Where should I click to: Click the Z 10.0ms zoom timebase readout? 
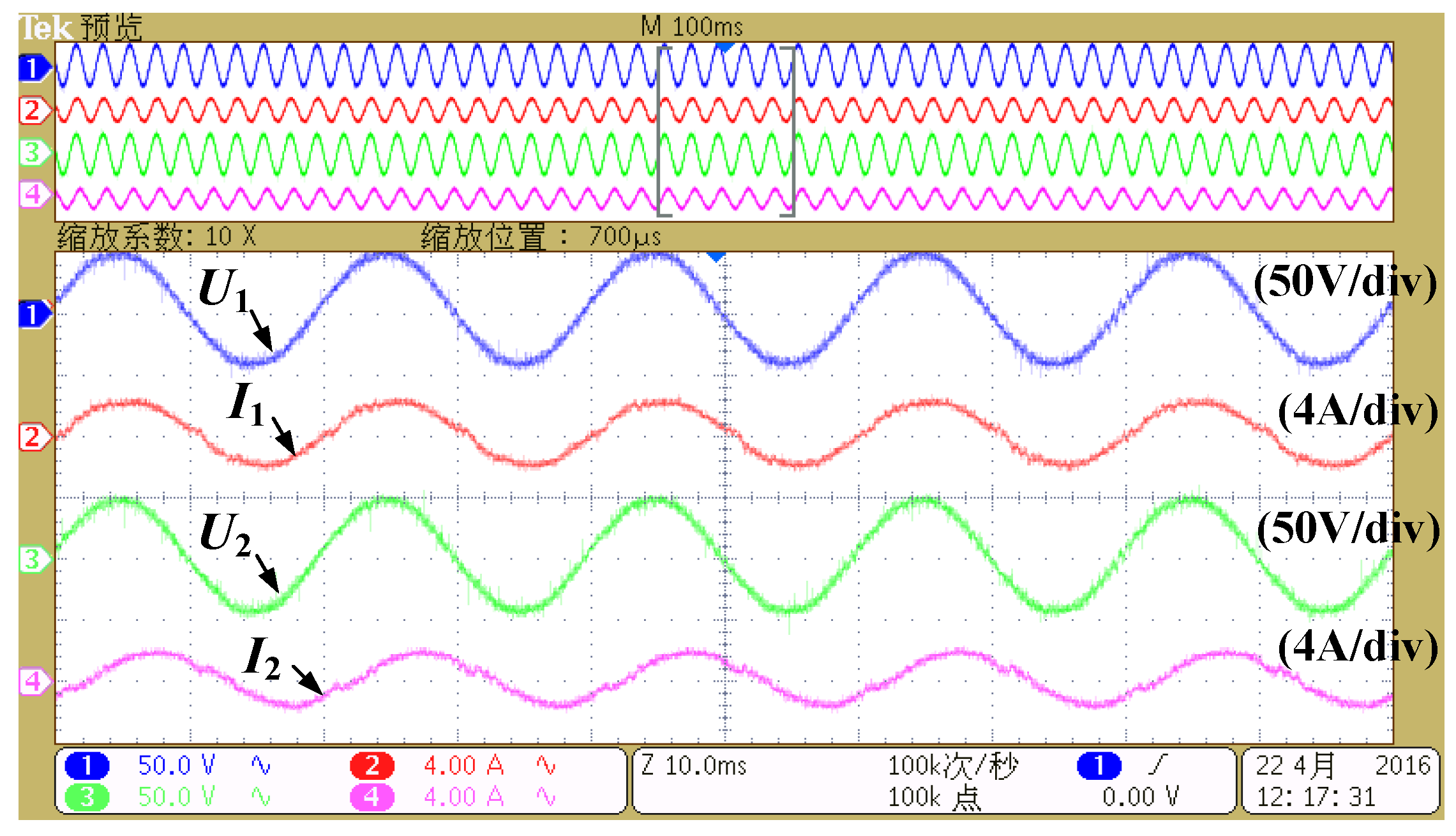pyautogui.click(x=694, y=765)
